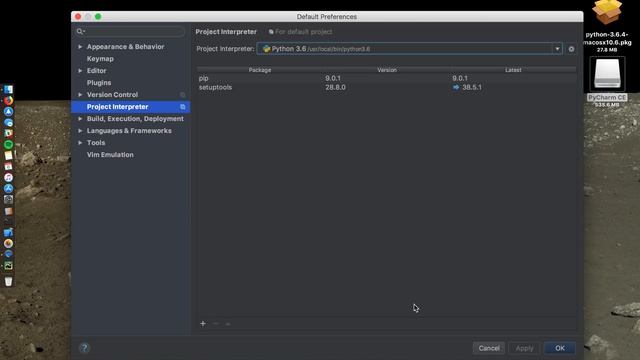This screenshot has width=640, height=360.
Task: Select the pip package row
Action: click(x=387, y=78)
